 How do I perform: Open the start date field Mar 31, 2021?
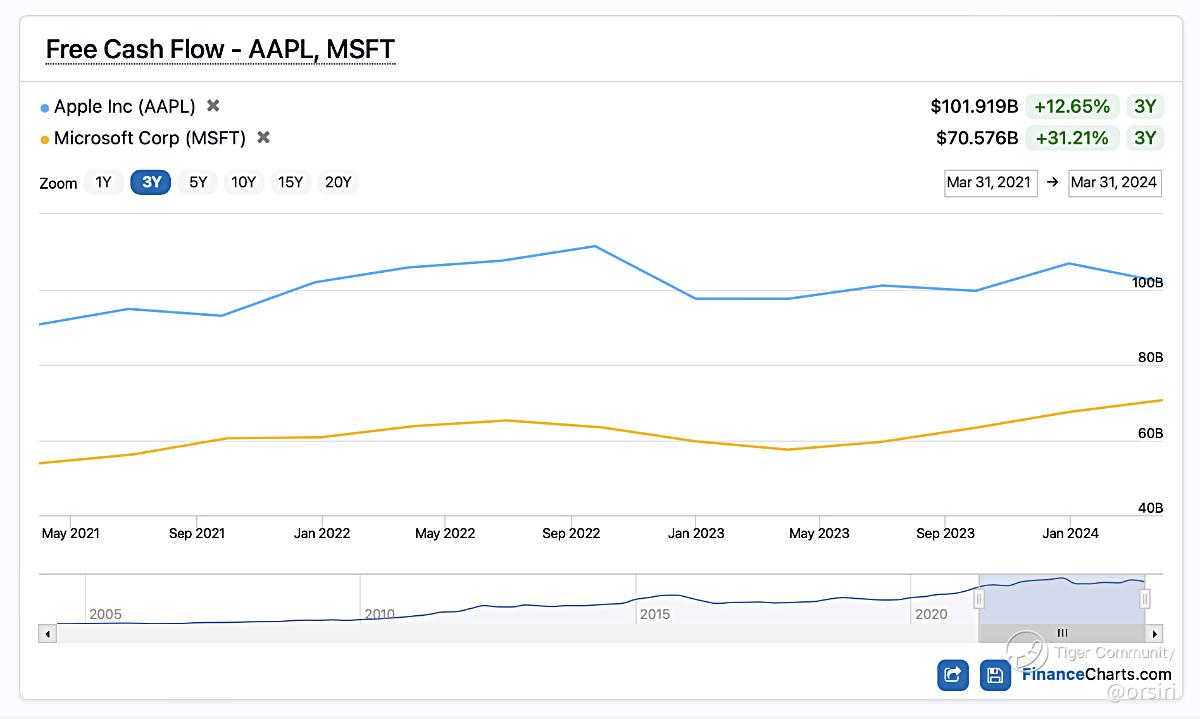[x=989, y=182]
